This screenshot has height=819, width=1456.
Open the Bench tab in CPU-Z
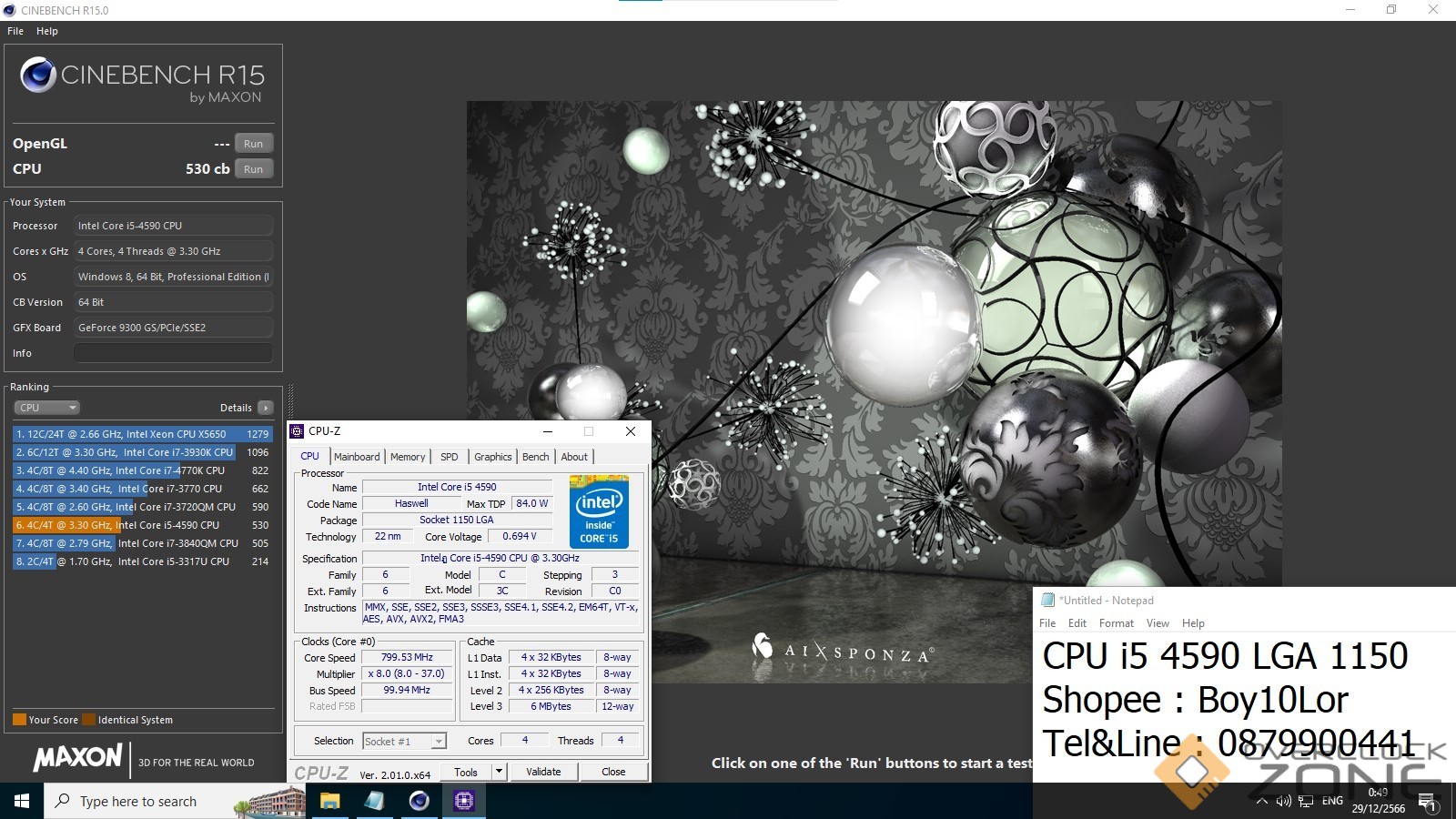point(535,457)
